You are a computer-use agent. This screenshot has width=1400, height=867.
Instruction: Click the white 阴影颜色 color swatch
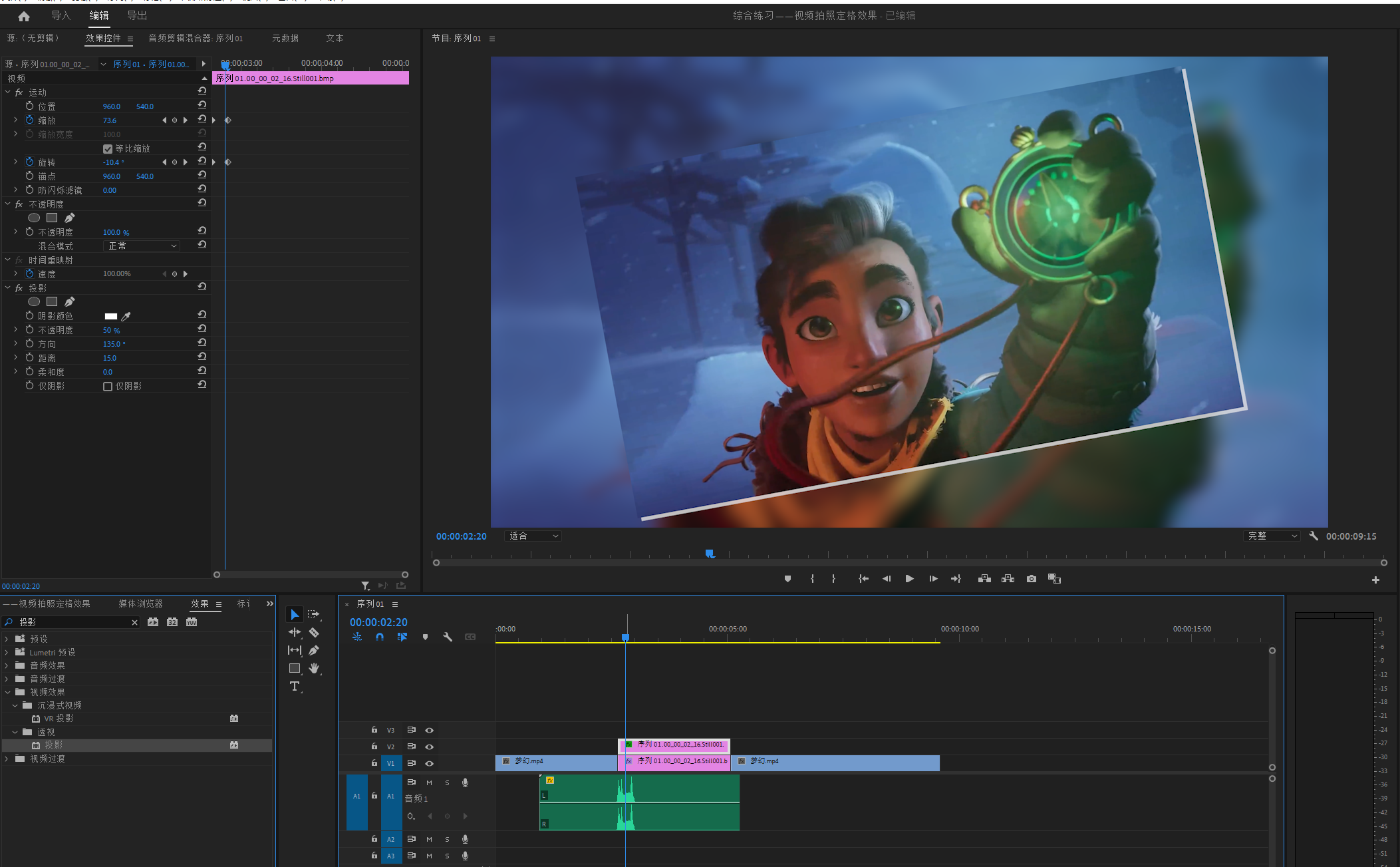click(111, 316)
